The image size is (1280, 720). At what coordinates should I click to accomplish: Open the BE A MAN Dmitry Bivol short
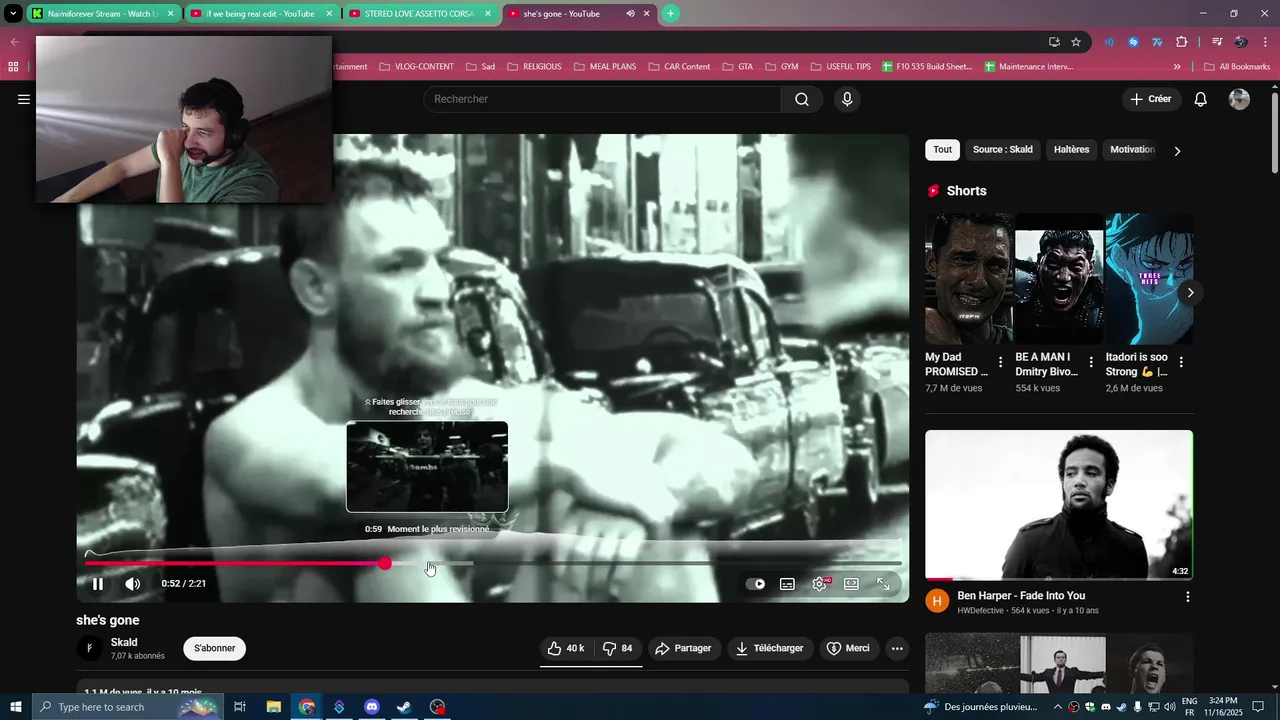[1059, 279]
